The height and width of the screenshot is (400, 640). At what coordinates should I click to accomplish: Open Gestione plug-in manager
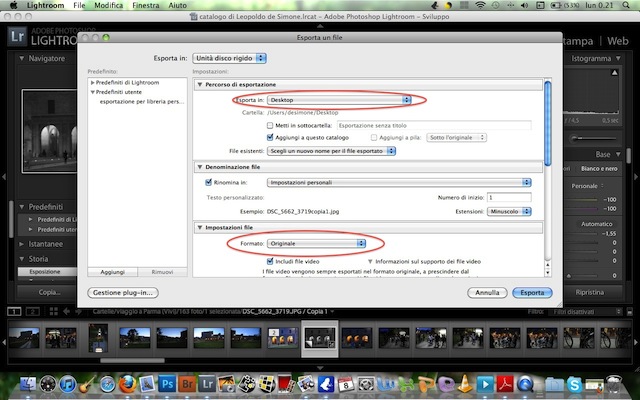click(123, 293)
